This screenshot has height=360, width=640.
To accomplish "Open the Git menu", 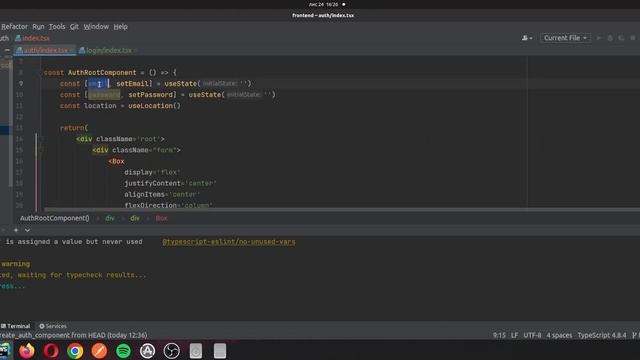I will tap(74, 27).
